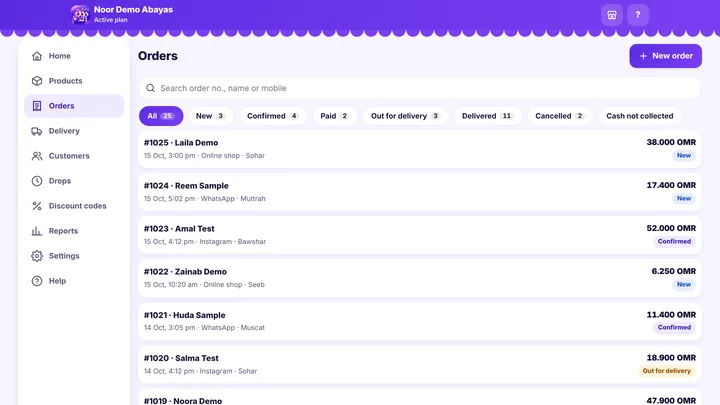The height and width of the screenshot is (405, 720).
Task: Click '15 Oct, 3:00 pm · Online shop · Sohar'
Action: click(x=204, y=156)
